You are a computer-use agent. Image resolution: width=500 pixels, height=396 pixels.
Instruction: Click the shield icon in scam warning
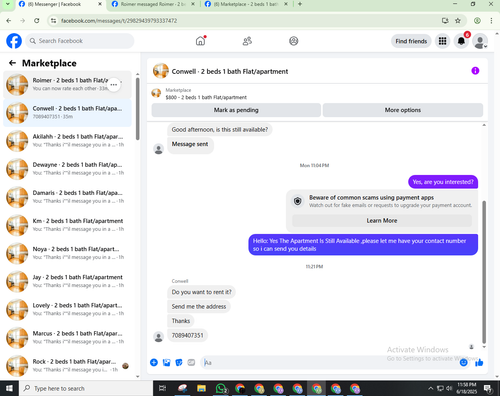coord(298,201)
